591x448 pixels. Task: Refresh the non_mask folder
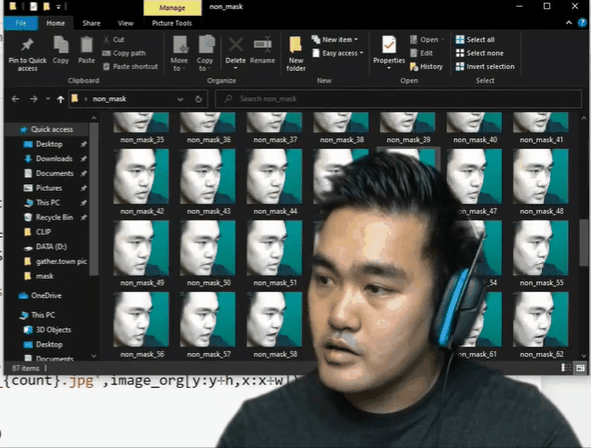(x=199, y=99)
